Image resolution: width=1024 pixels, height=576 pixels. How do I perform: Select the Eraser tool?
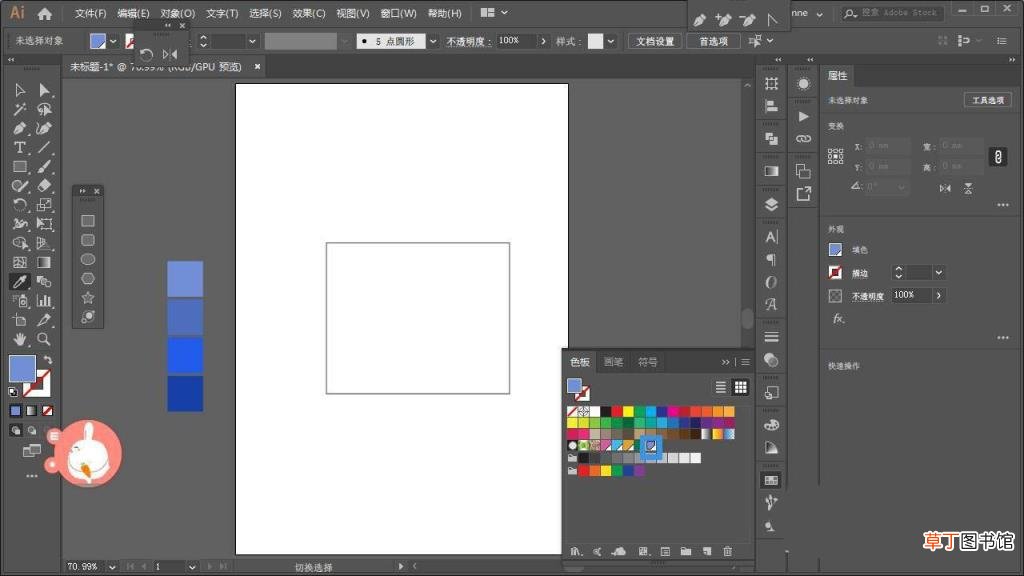tap(44, 185)
